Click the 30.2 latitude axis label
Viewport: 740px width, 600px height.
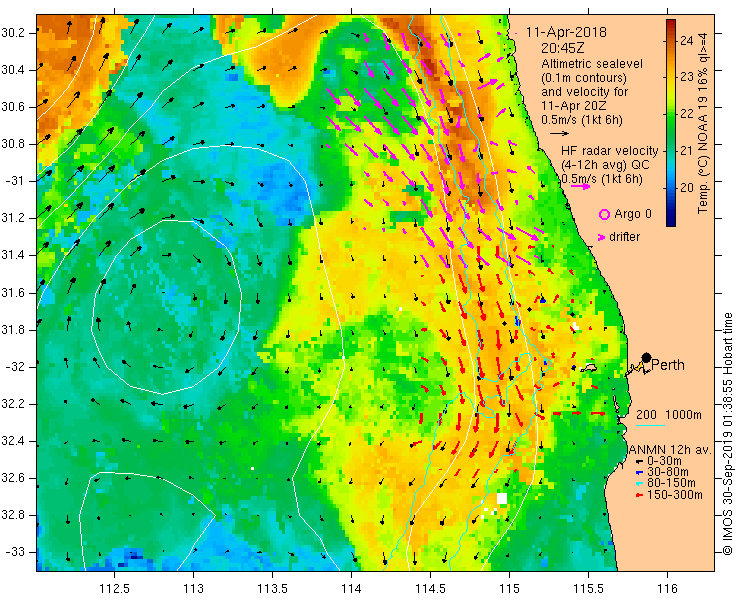pos(13,33)
